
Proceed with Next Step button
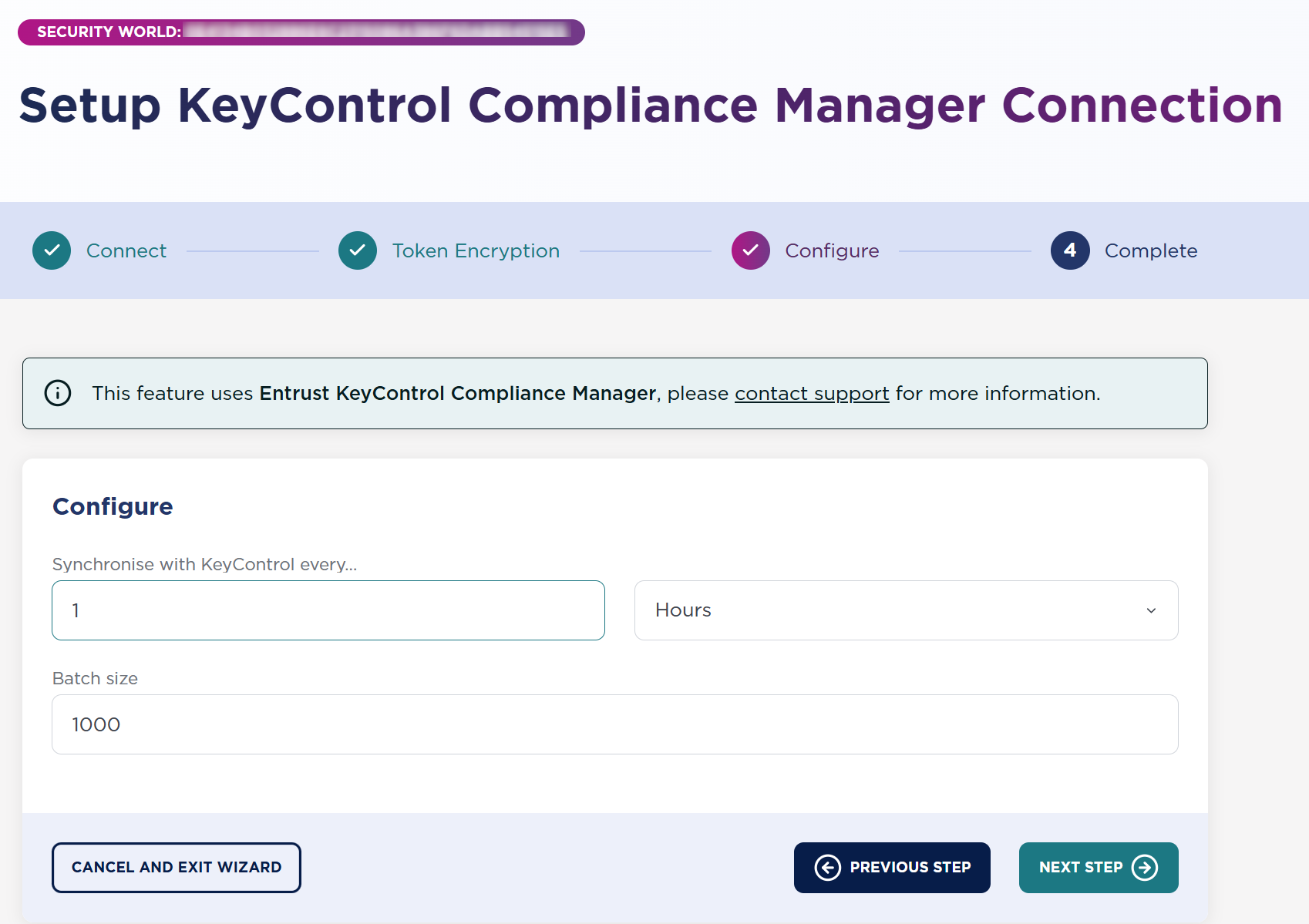(1099, 868)
